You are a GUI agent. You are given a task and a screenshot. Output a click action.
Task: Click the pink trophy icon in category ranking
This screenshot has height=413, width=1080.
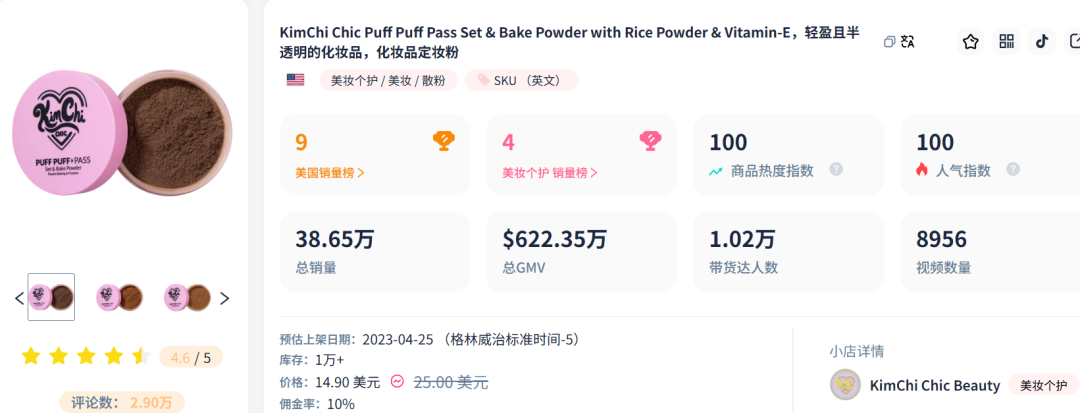tap(650, 141)
